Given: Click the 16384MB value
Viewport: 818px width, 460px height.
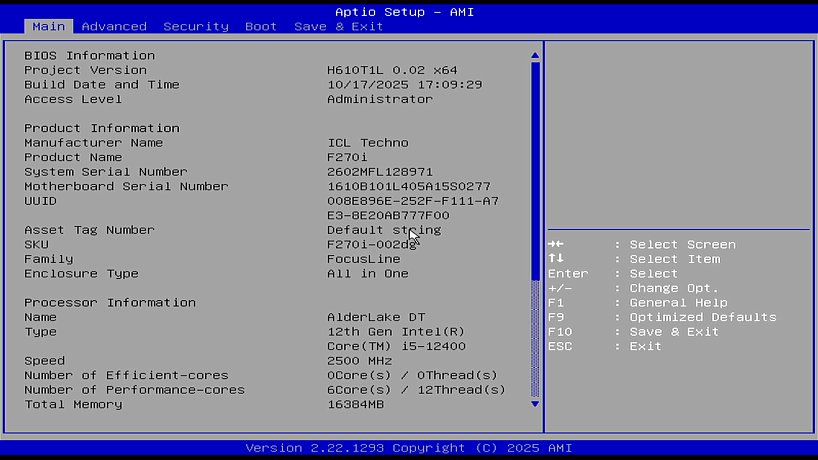Looking at the screenshot, I should point(356,405).
